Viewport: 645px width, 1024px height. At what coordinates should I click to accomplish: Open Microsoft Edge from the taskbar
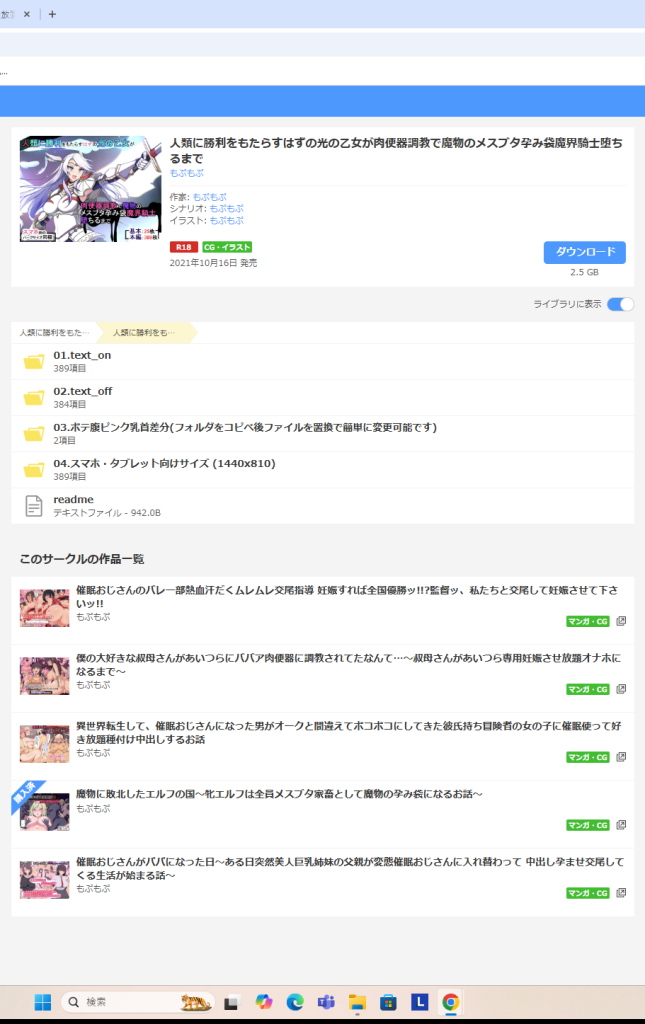click(x=295, y=1002)
